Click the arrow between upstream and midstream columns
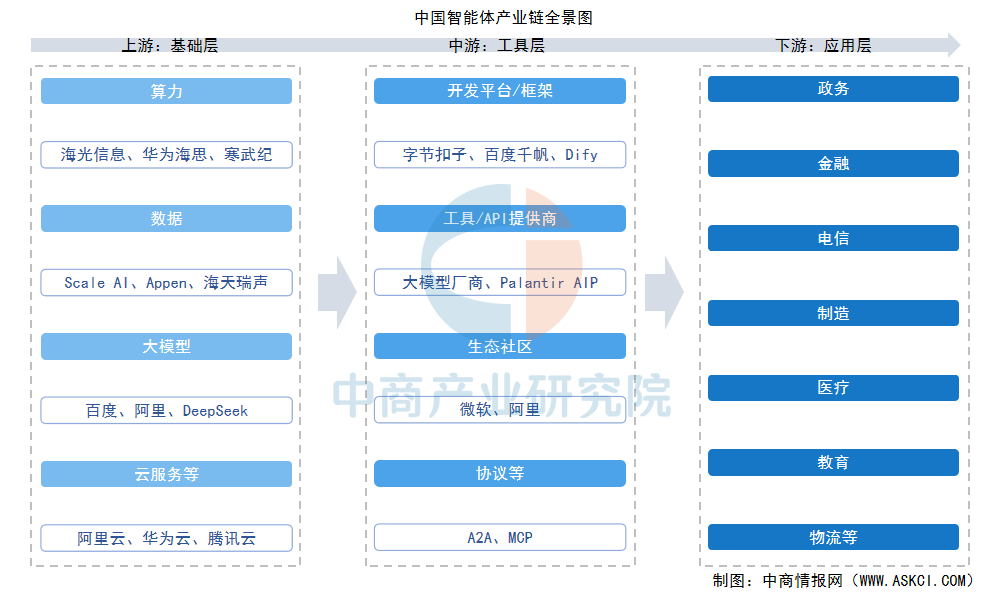Image resolution: width=1004 pixels, height=601 pixels. coord(337,292)
